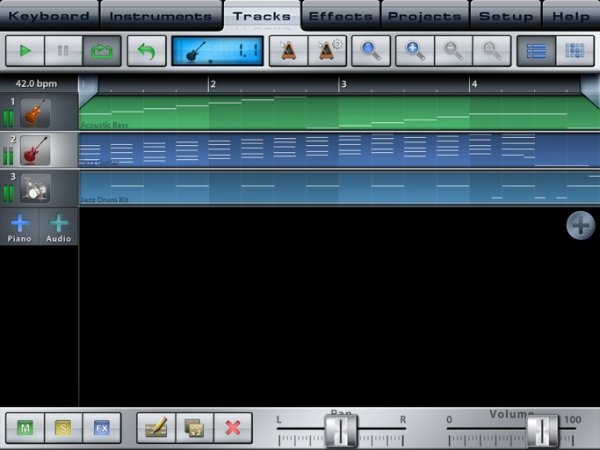Click the Volume slider handle

coord(542,431)
